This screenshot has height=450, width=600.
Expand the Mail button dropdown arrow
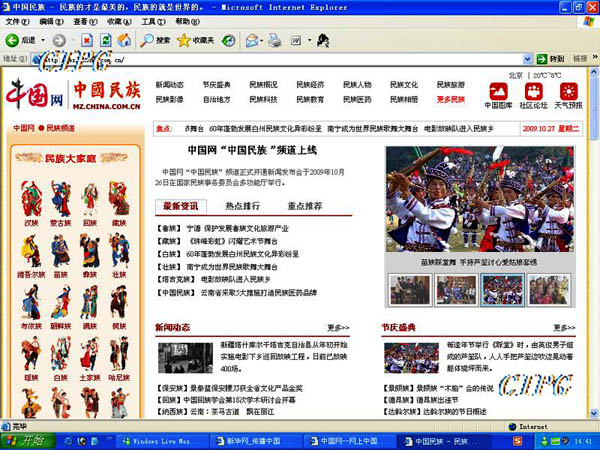(262, 40)
